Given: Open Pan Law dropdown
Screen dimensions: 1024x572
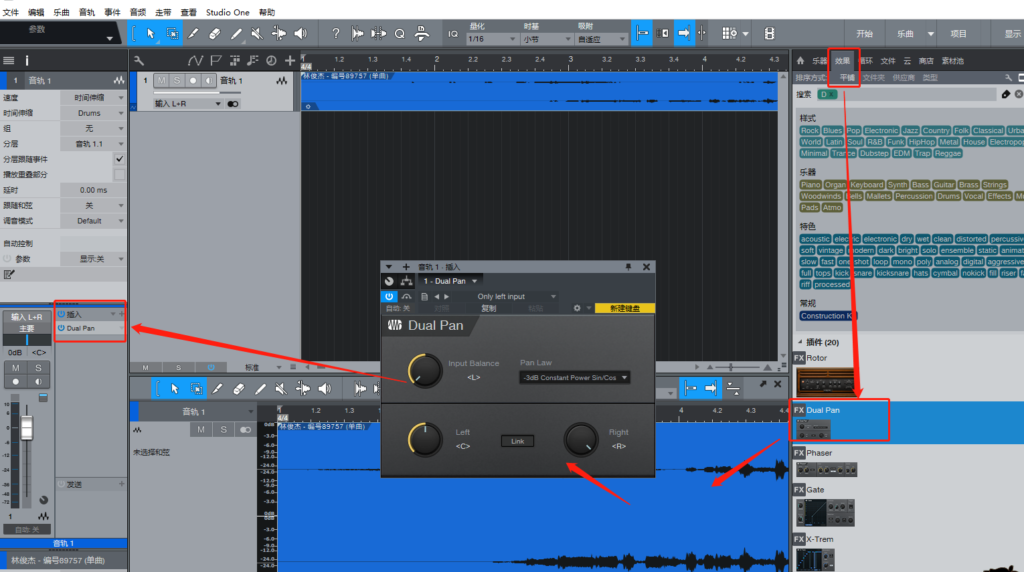Looking at the screenshot, I should click(574, 377).
